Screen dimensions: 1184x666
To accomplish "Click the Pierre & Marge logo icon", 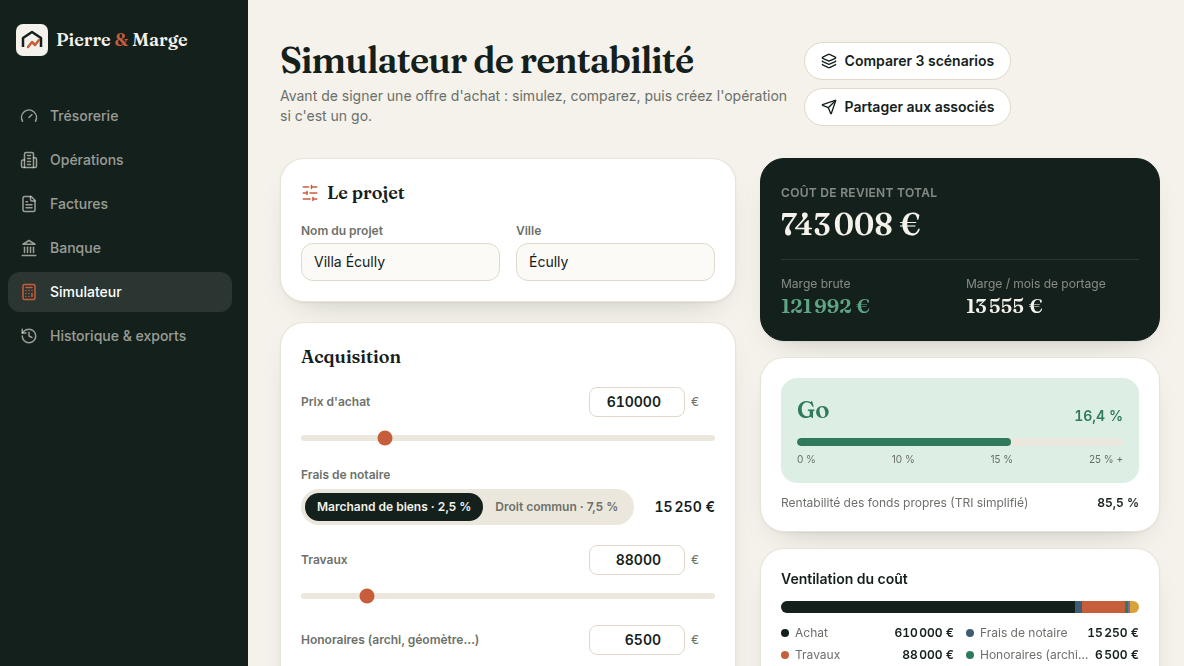I will 32,40.
